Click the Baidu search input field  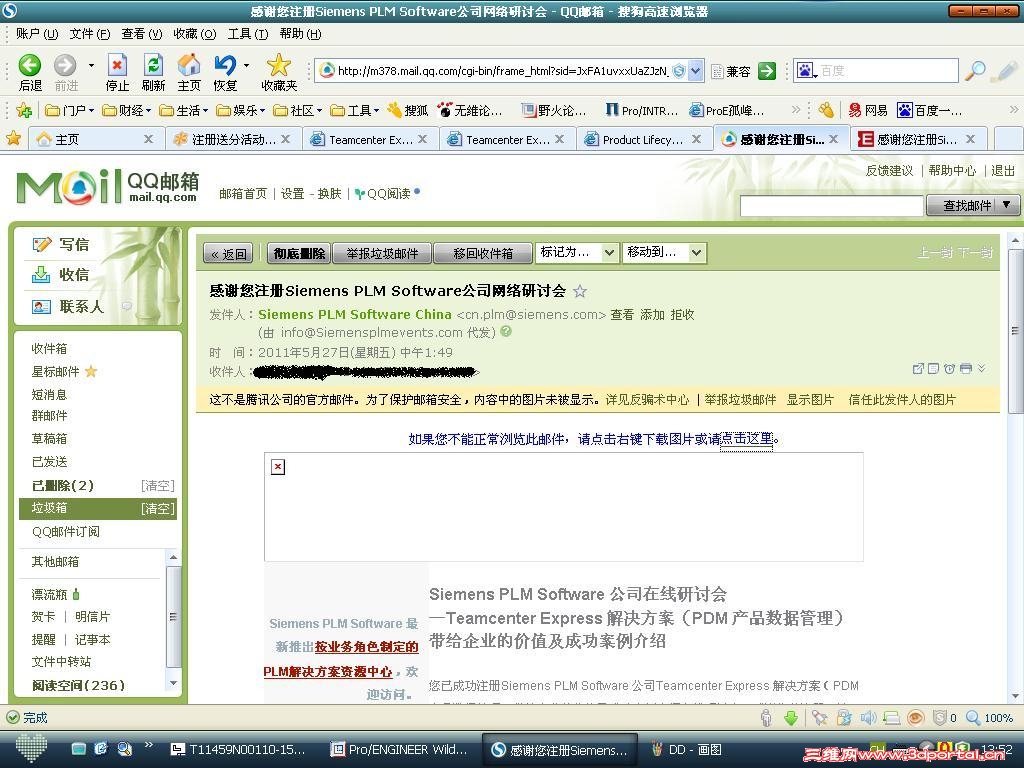tap(887, 71)
